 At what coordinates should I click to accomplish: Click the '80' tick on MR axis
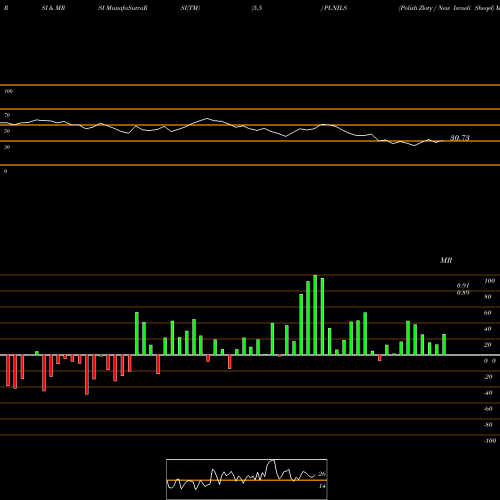point(488,297)
